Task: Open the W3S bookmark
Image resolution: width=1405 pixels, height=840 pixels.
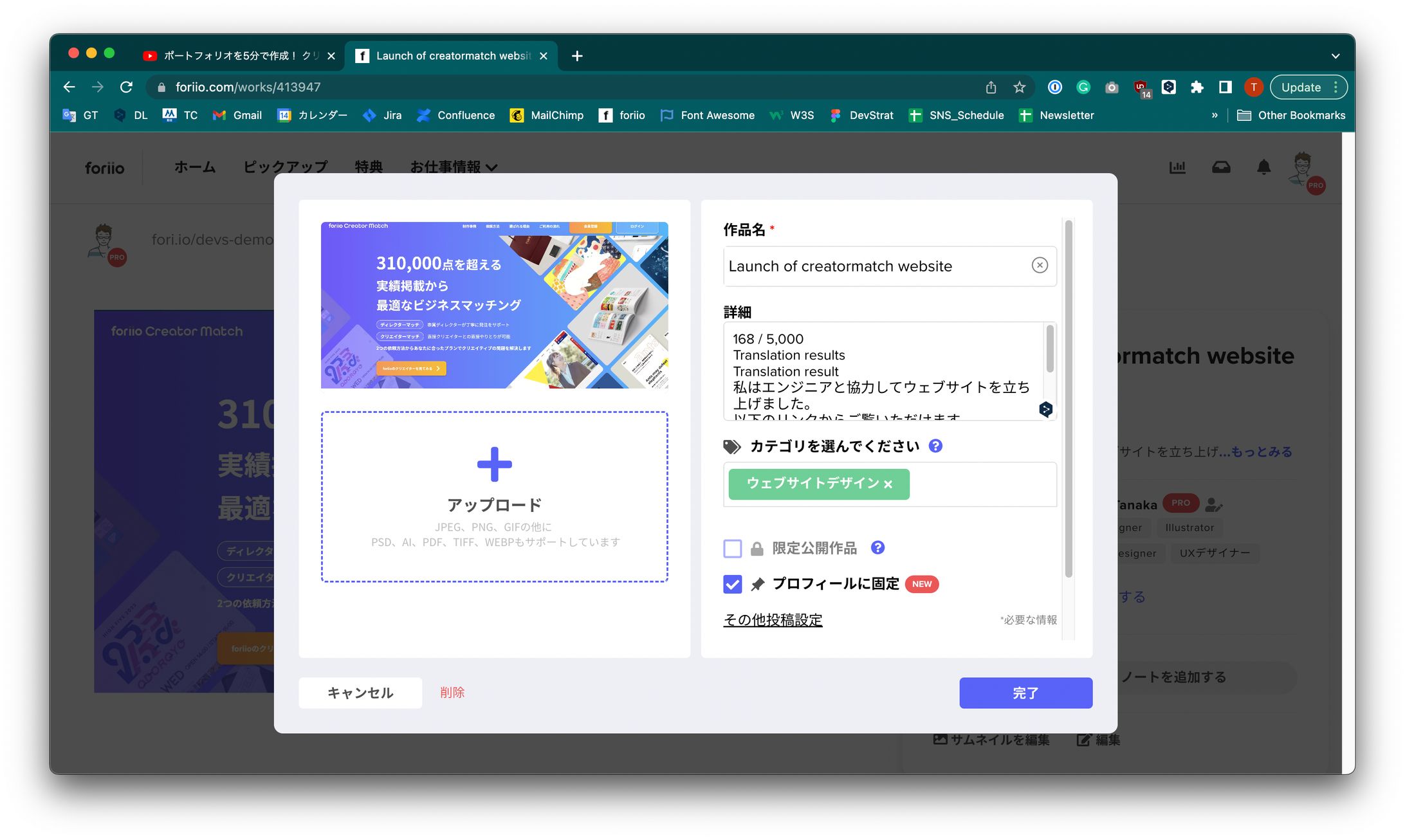Action: click(792, 115)
